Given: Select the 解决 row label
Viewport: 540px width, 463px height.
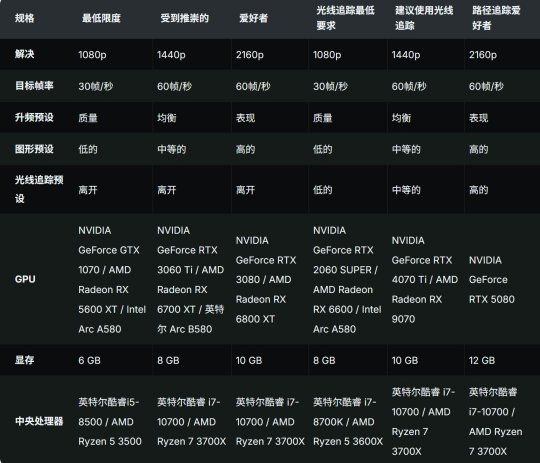Looking at the screenshot, I should click(x=24, y=54).
